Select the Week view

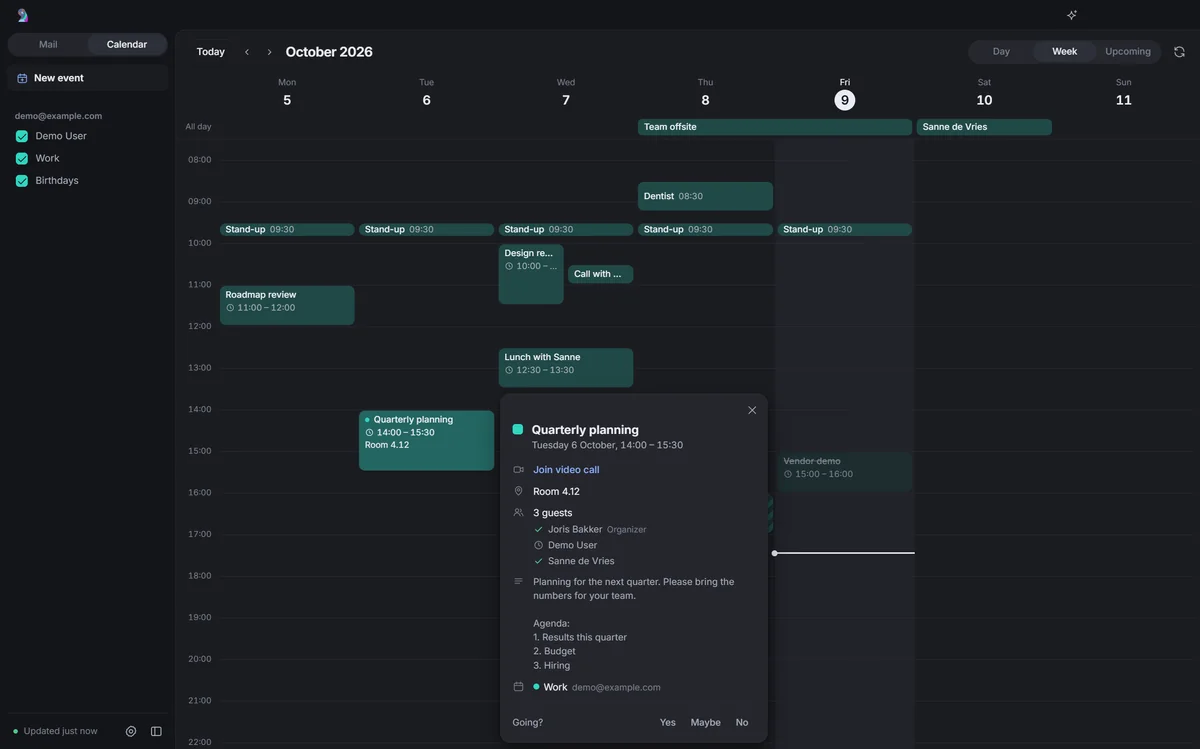pos(1064,52)
